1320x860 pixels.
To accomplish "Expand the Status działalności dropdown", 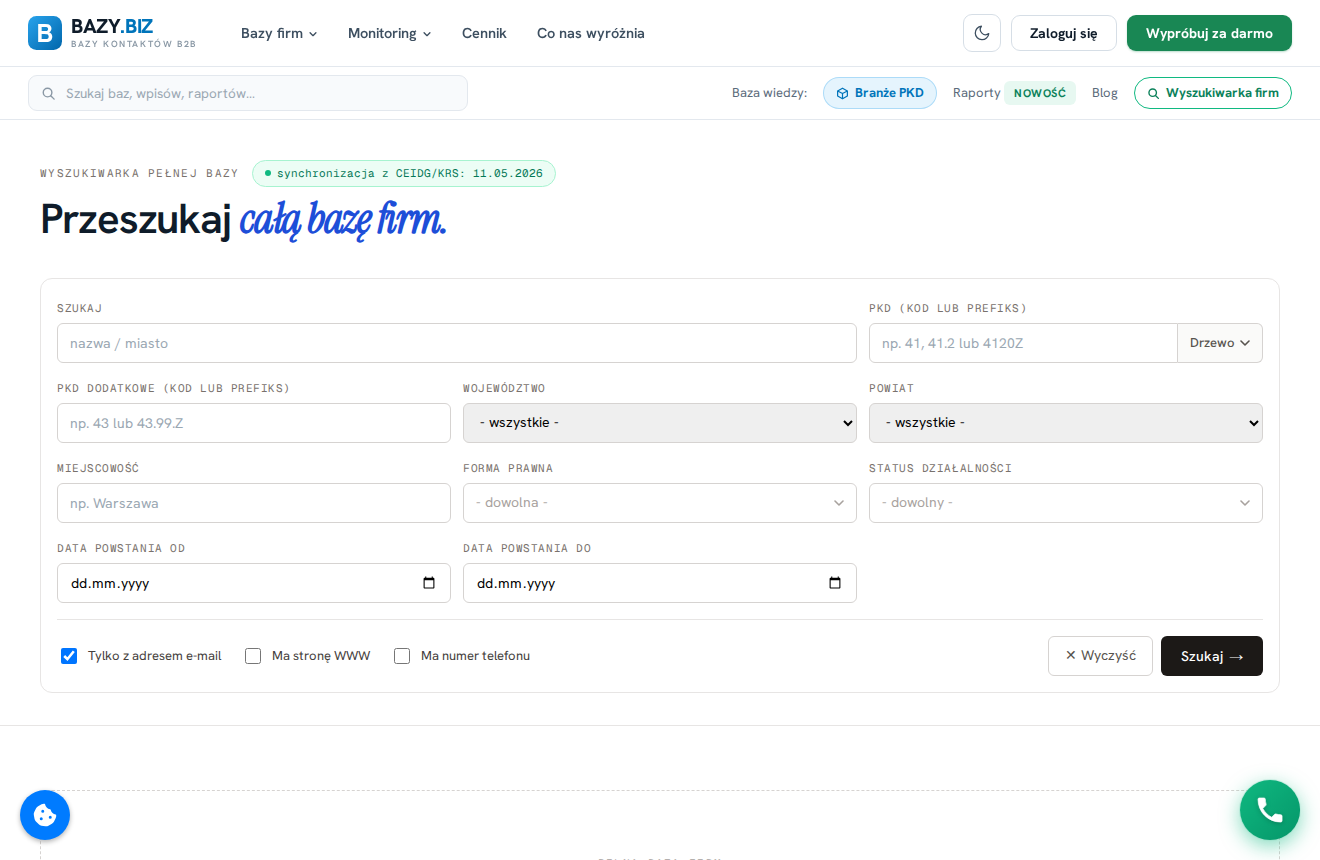I will [x=1066, y=503].
